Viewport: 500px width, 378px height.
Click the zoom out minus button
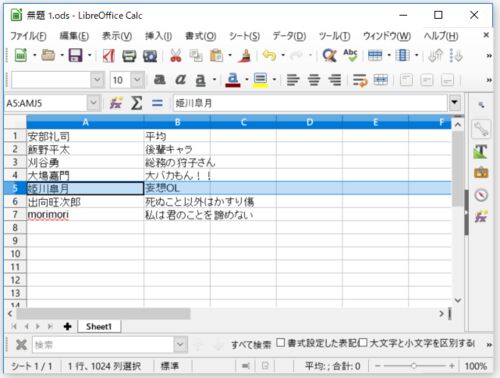click(377, 366)
